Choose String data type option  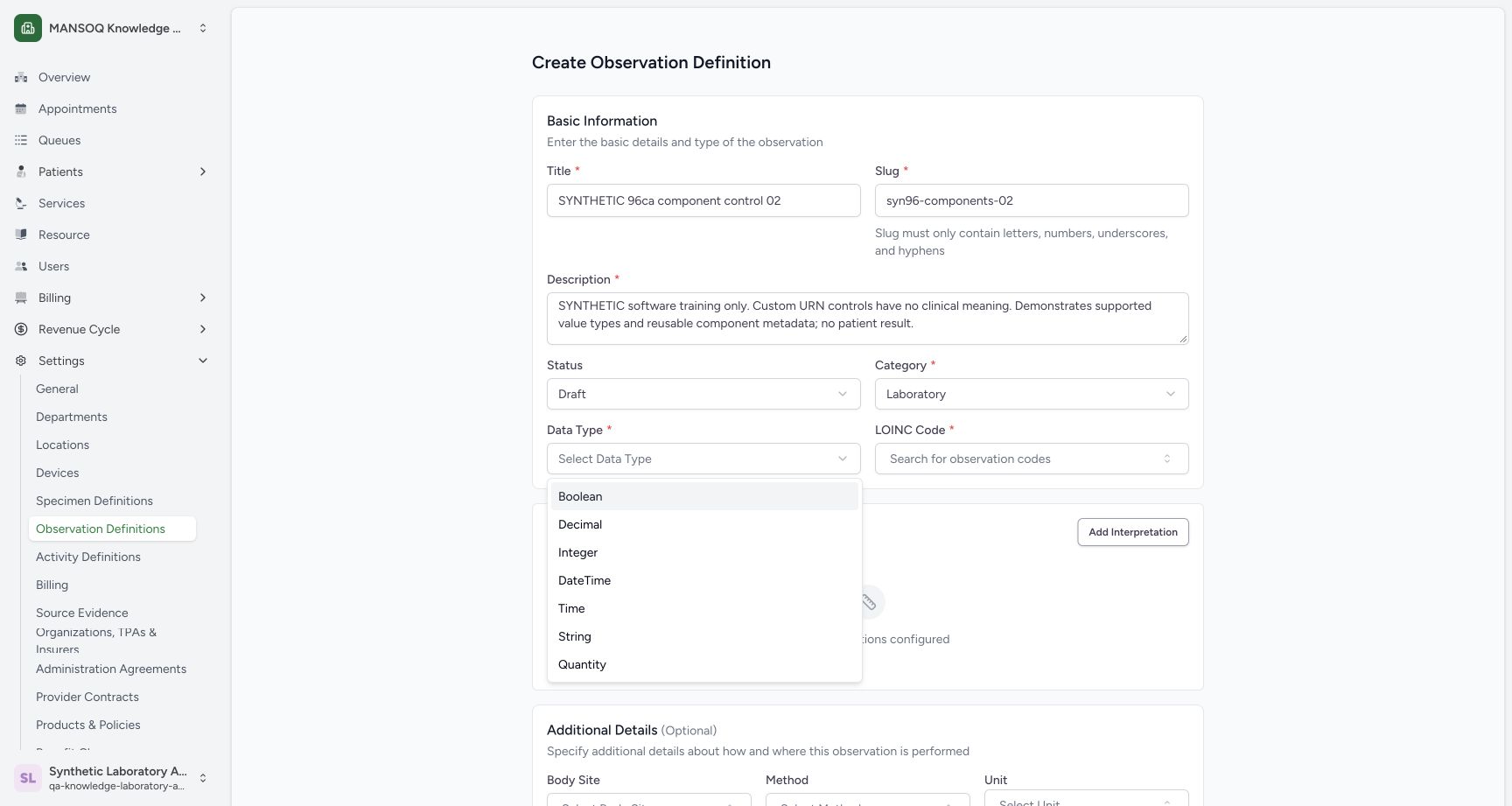(704, 636)
